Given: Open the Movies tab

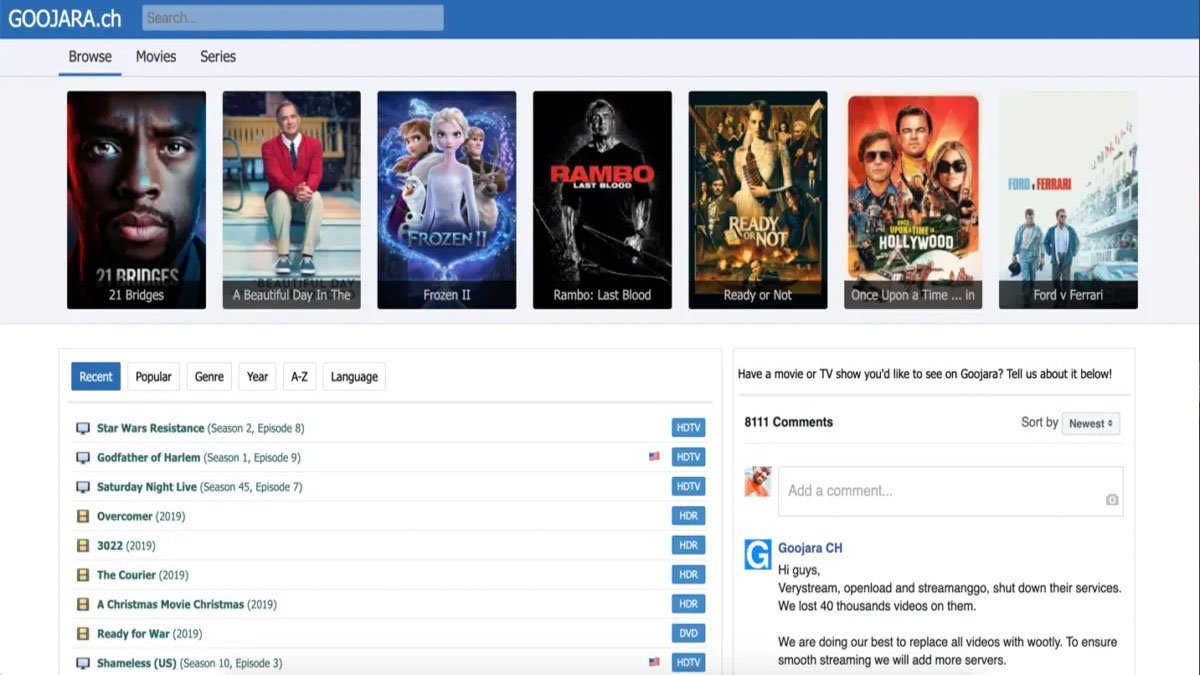Looking at the screenshot, I should pos(156,57).
